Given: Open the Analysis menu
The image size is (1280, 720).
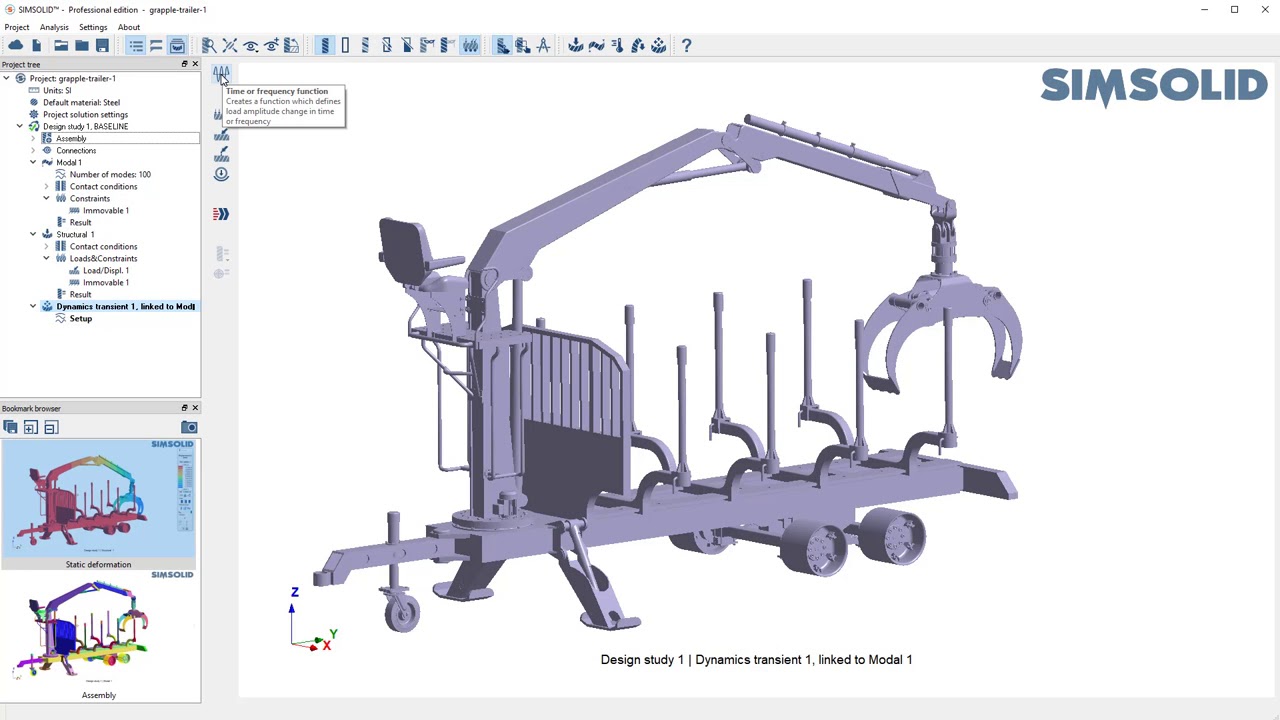Looking at the screenshot, I should tap(54, 27).
